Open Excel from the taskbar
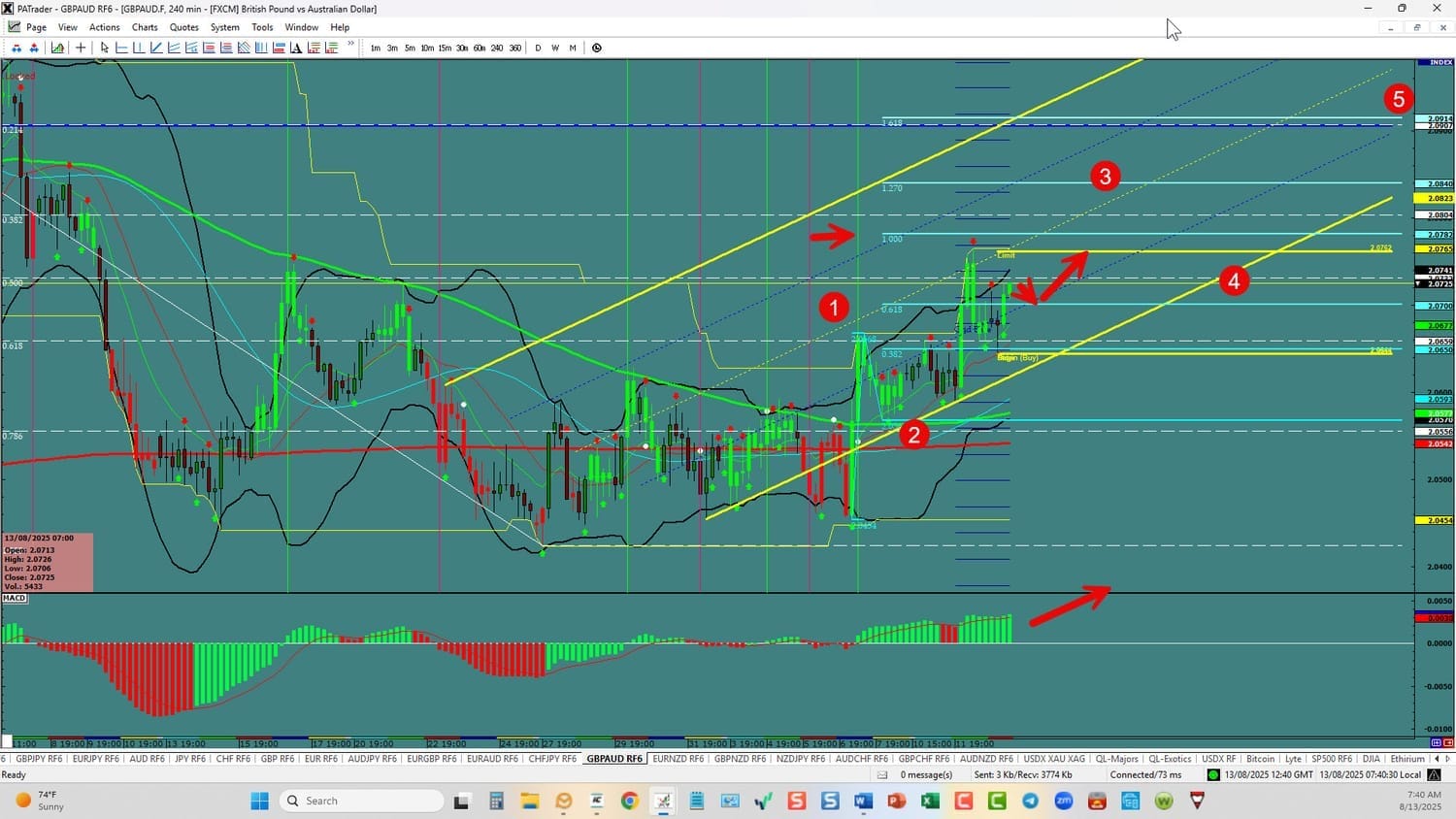The width and height of the screenshot is (1456, 819). 930,801
